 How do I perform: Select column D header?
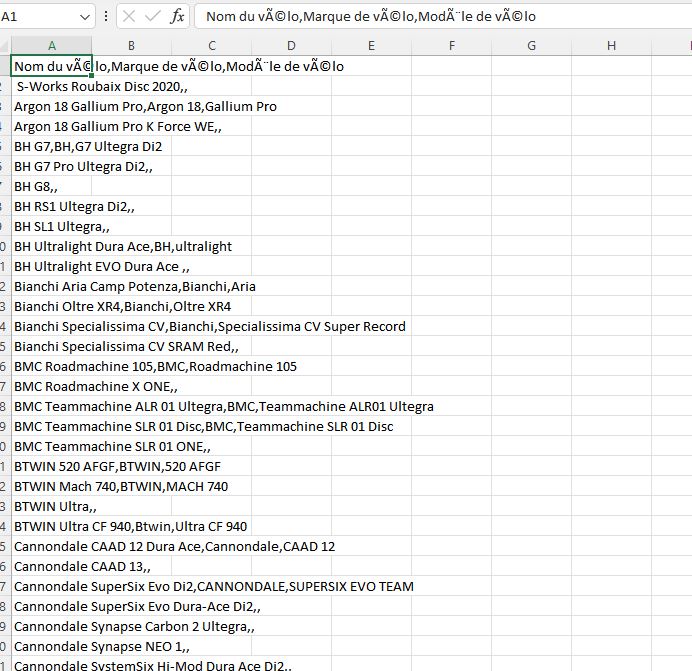[x=291, y=45]
